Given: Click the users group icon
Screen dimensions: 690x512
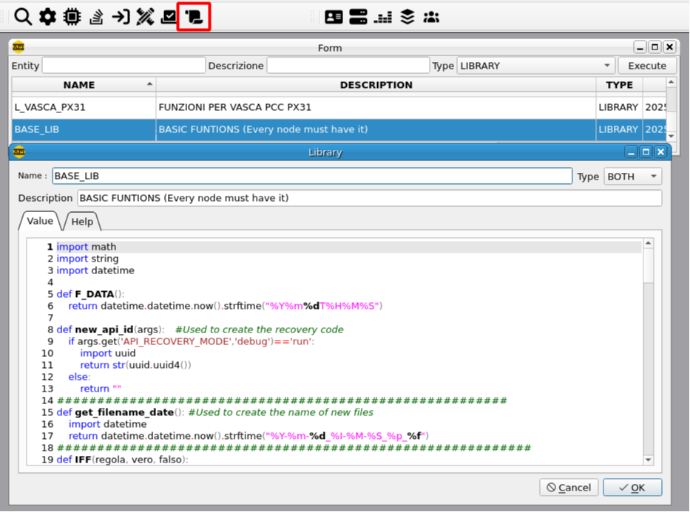Looking at the screenshot, I should [431, 16].
